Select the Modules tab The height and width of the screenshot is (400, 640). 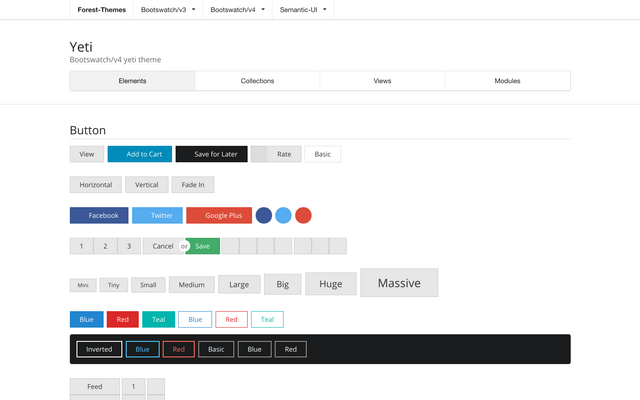coord(507,81)
